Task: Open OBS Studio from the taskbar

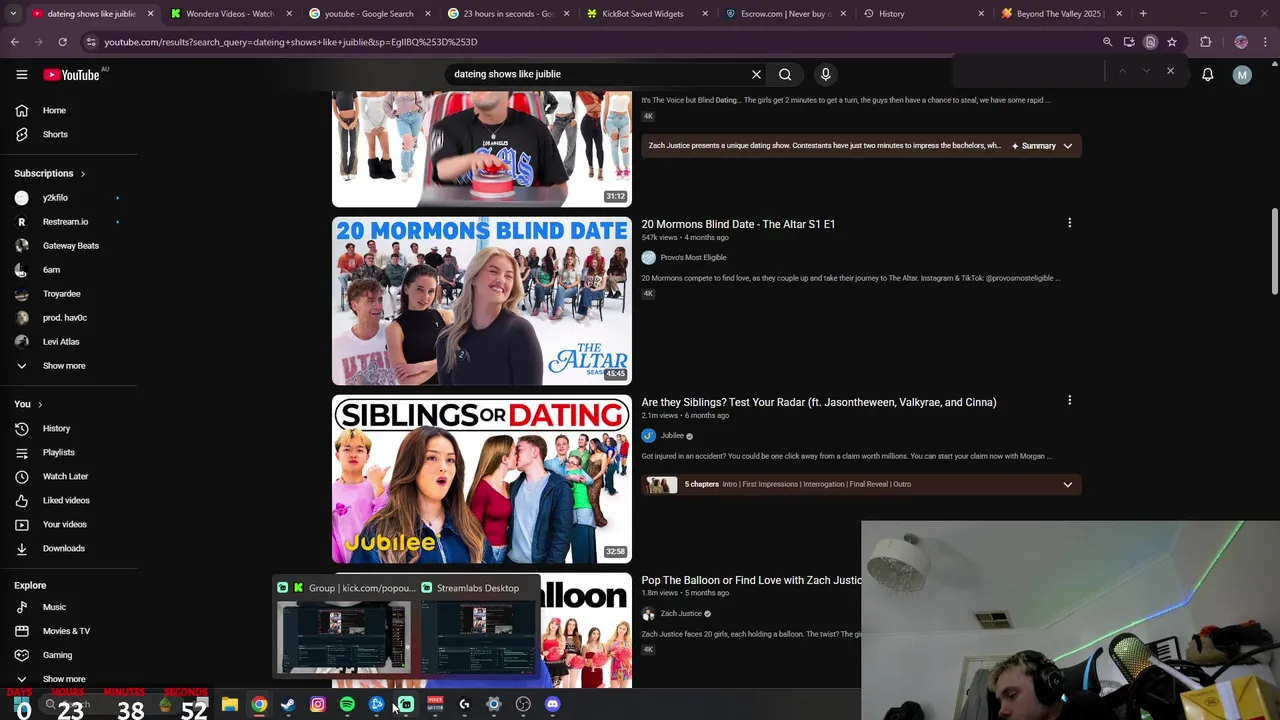Action: (x=523, y=705)
